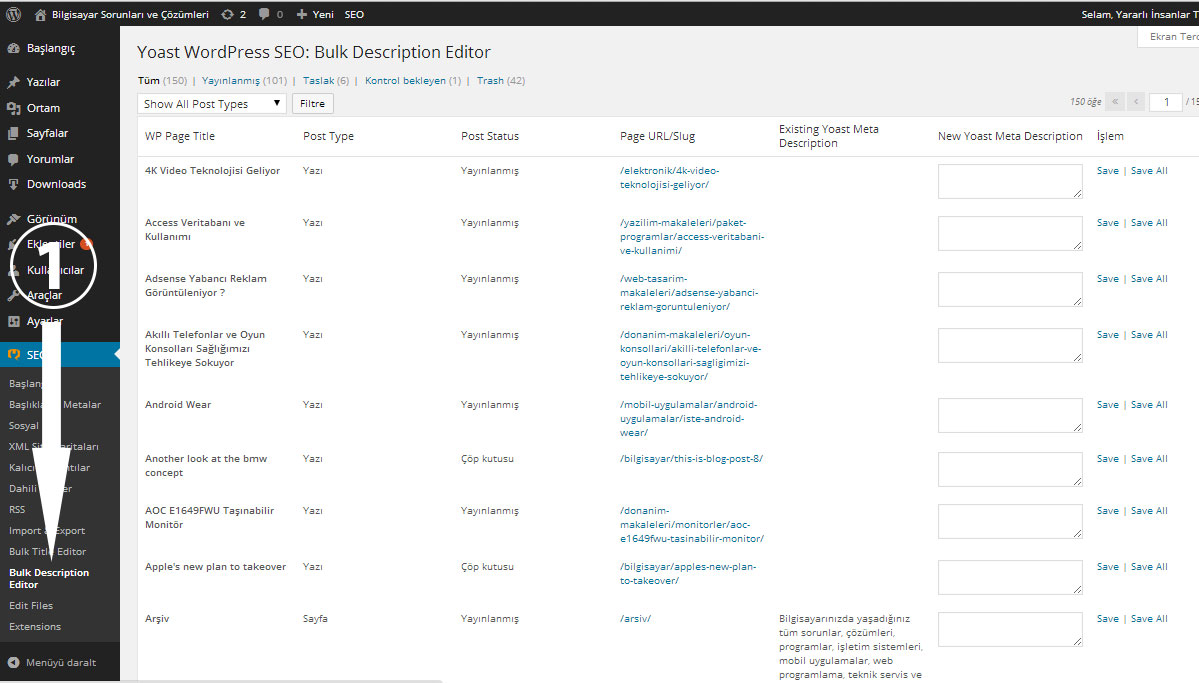
Task: Click the Post Type column header
Action: click(328, 136)
